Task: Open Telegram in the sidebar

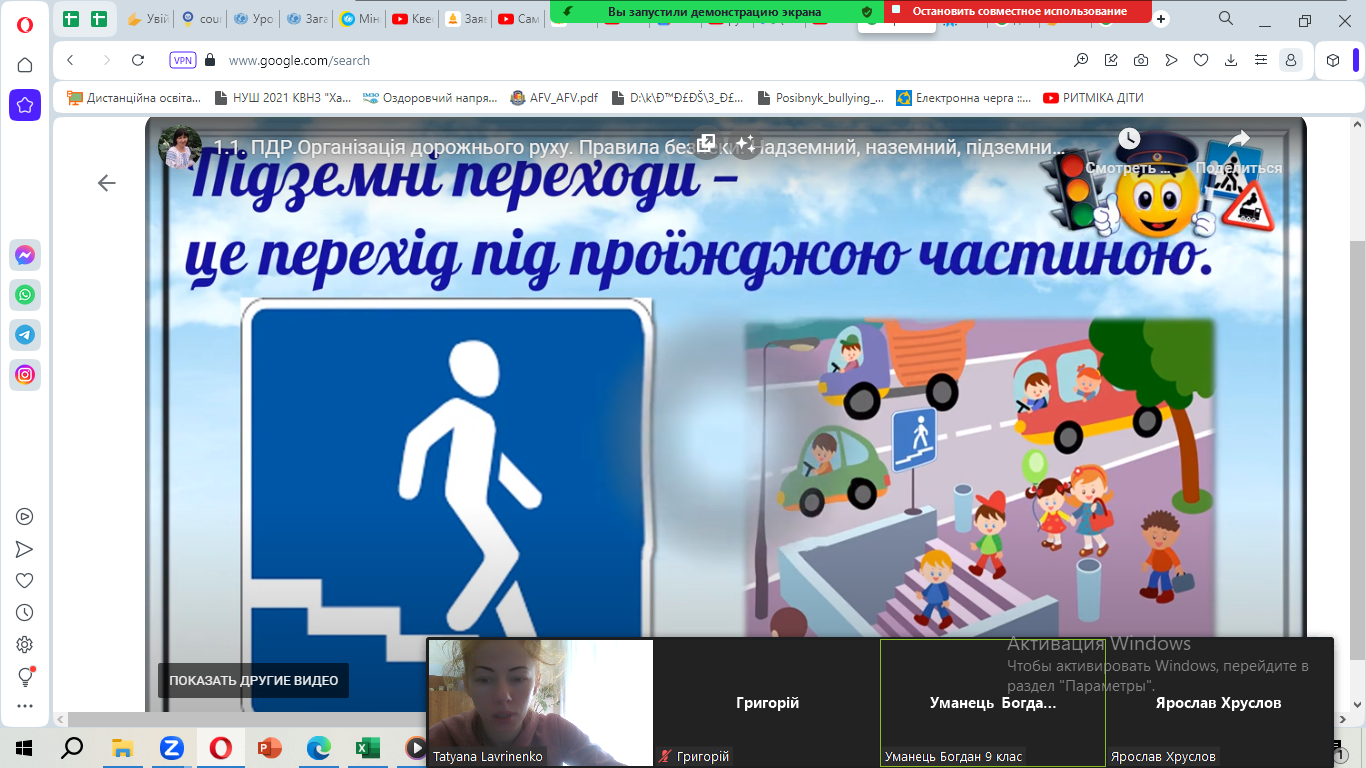Action: [x=25, y=335]
